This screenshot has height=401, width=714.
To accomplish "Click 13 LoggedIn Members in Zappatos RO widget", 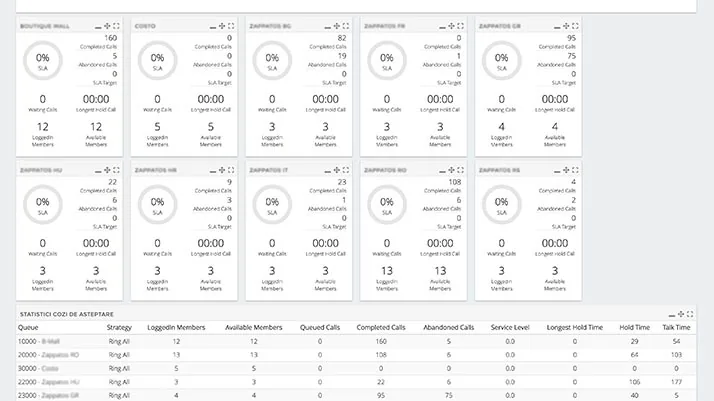I will tap(387, 271).
